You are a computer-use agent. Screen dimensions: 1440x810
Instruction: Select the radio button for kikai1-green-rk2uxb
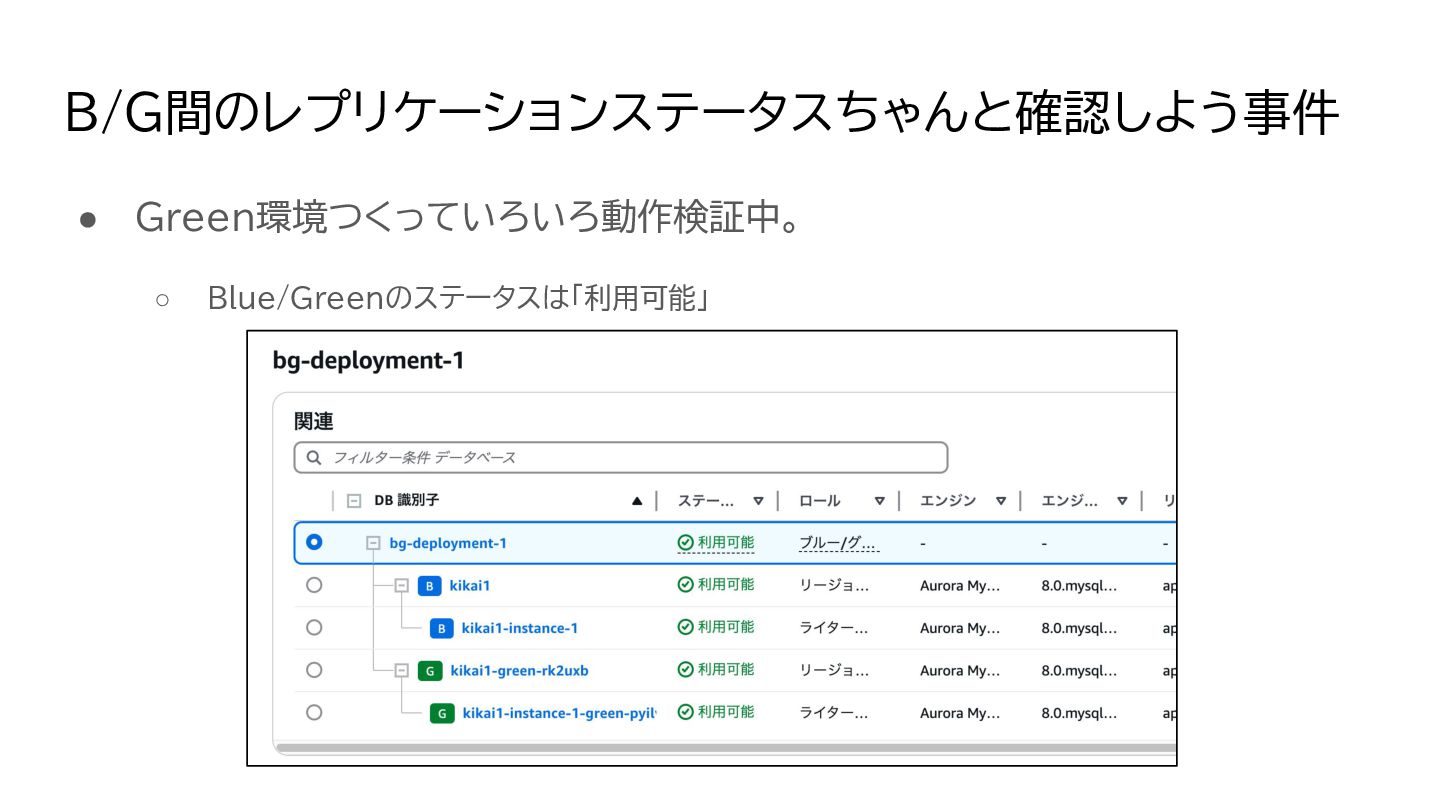(314, 670)
